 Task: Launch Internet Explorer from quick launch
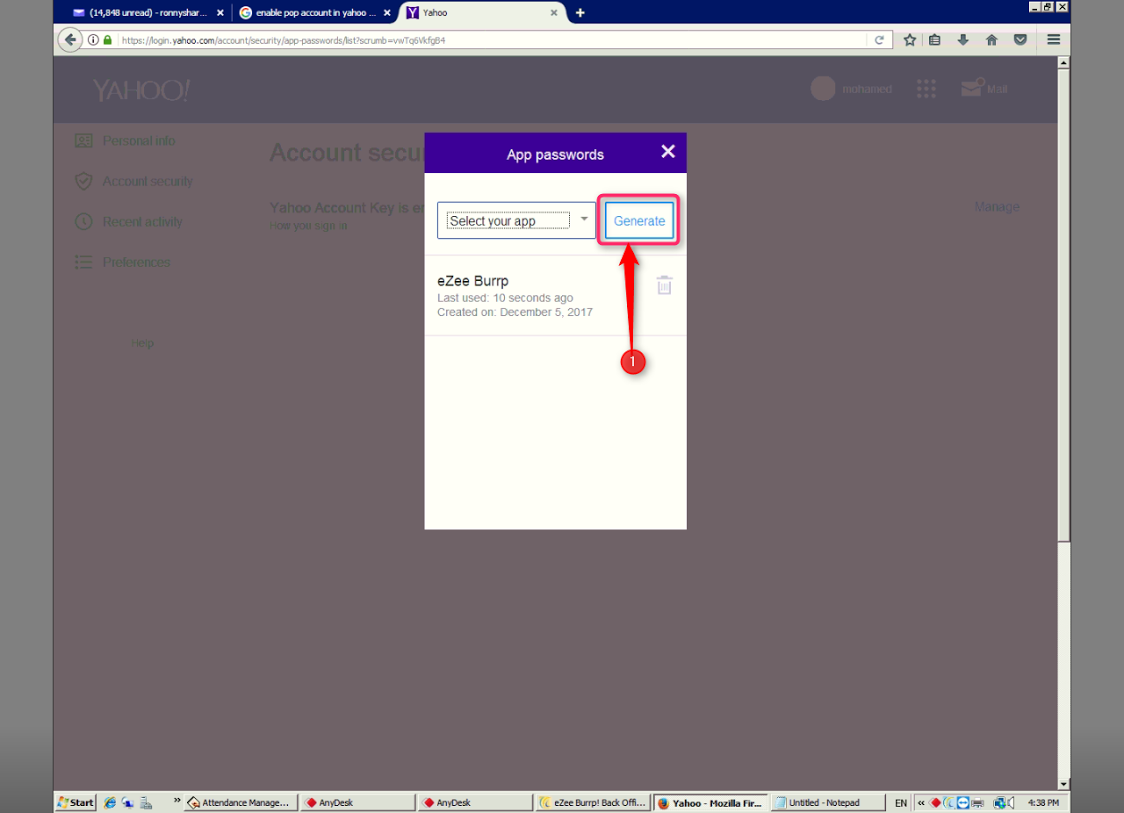pos(110,802)
